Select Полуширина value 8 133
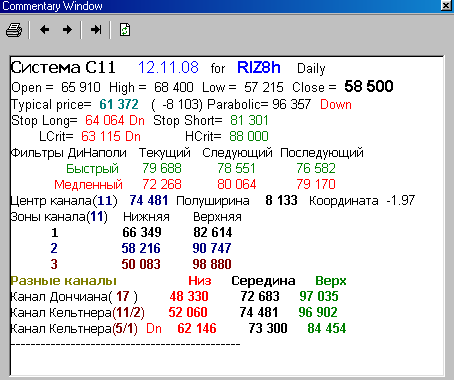The height and width of the screenshot is (380, 454). click(x=281, y=201)
